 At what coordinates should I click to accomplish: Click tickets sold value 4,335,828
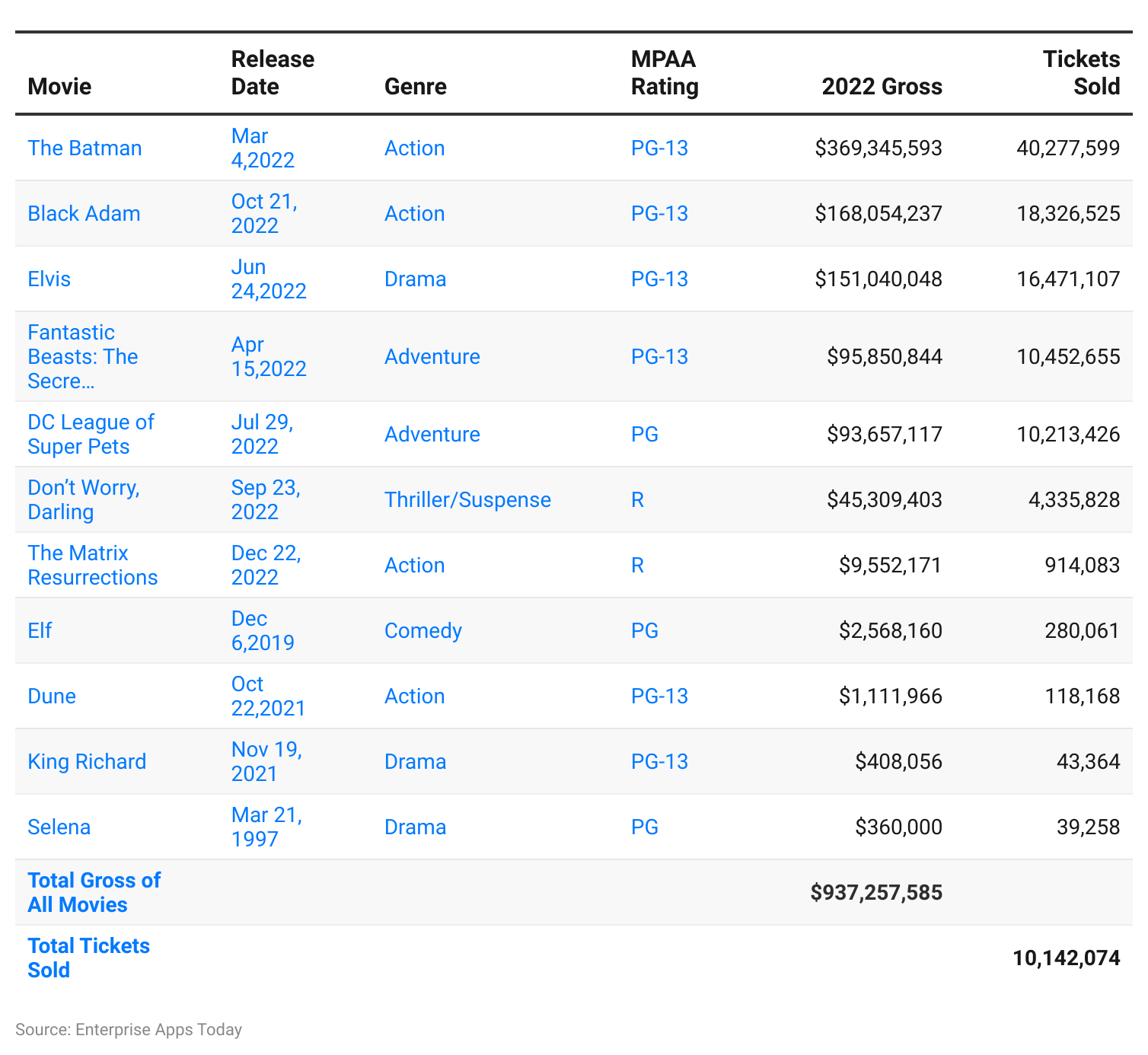(1074, 499)
